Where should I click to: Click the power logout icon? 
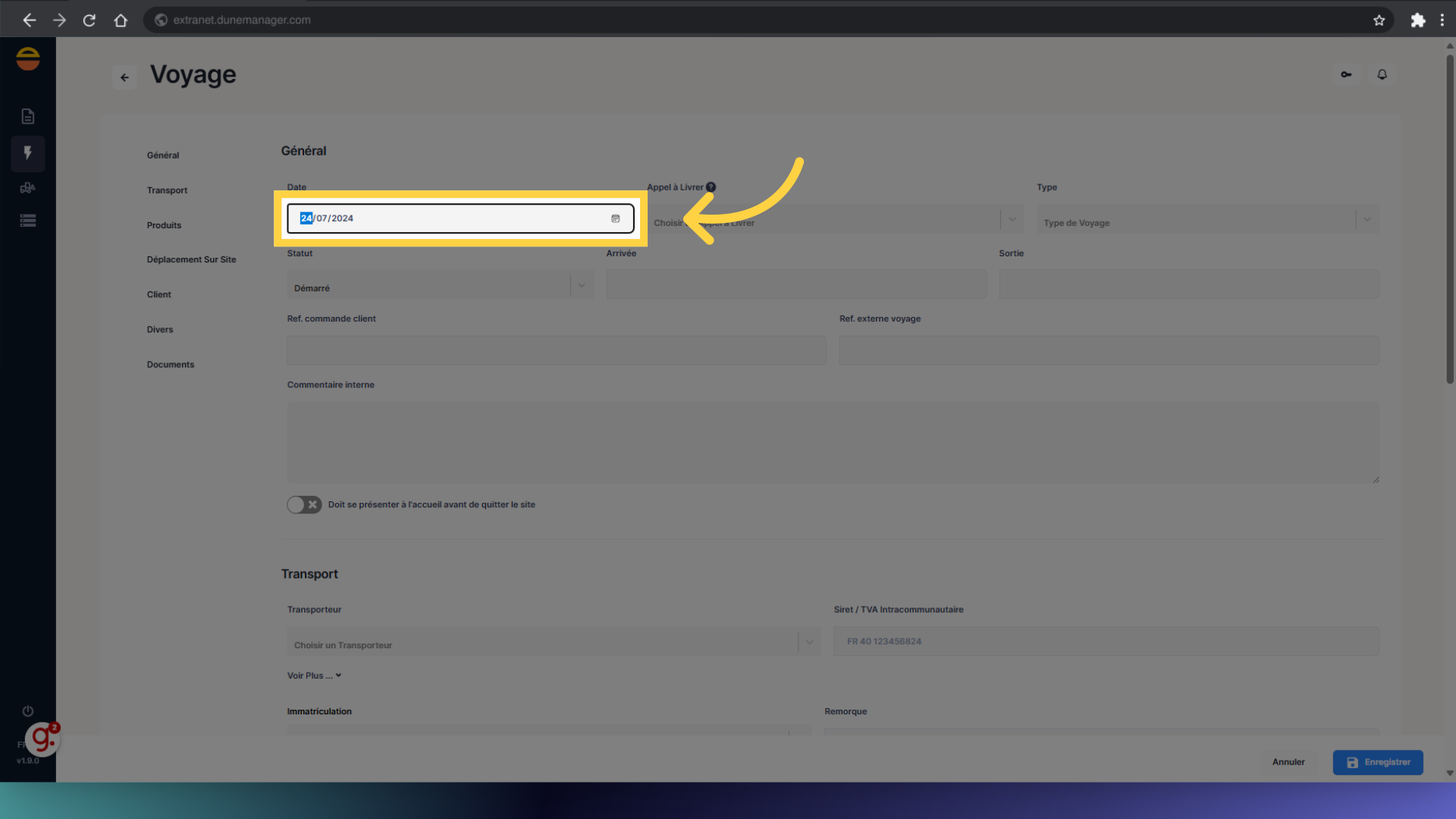(x=28, y=711)
